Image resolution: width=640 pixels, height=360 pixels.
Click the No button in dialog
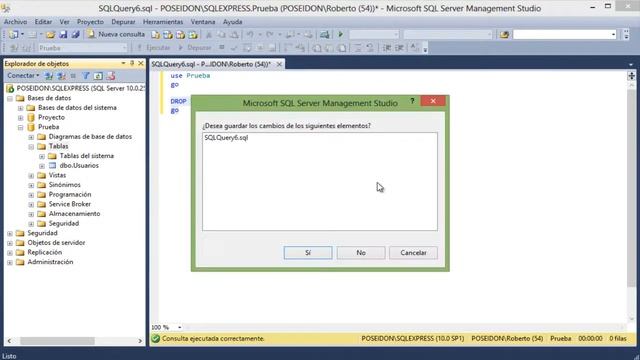pyautogui.click(x=361, y=253)
